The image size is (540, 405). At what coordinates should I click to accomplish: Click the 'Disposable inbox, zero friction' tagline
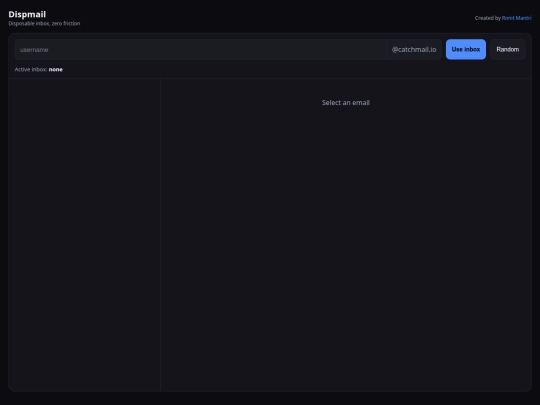tap(44, 23)
